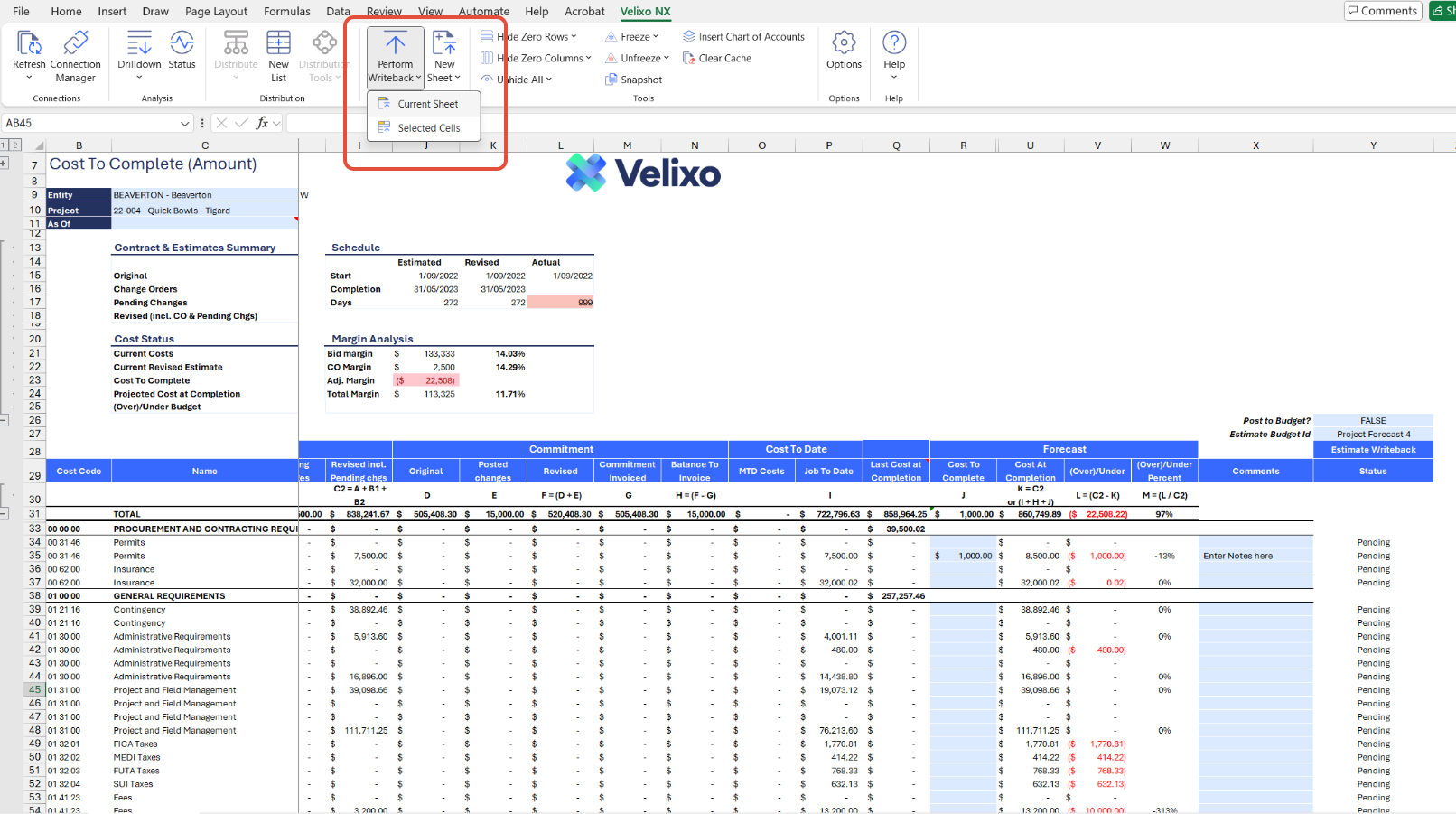Expand the Freeze dropdown
Viewport: 1456px width, 814px height.
(x=656, y=37)
